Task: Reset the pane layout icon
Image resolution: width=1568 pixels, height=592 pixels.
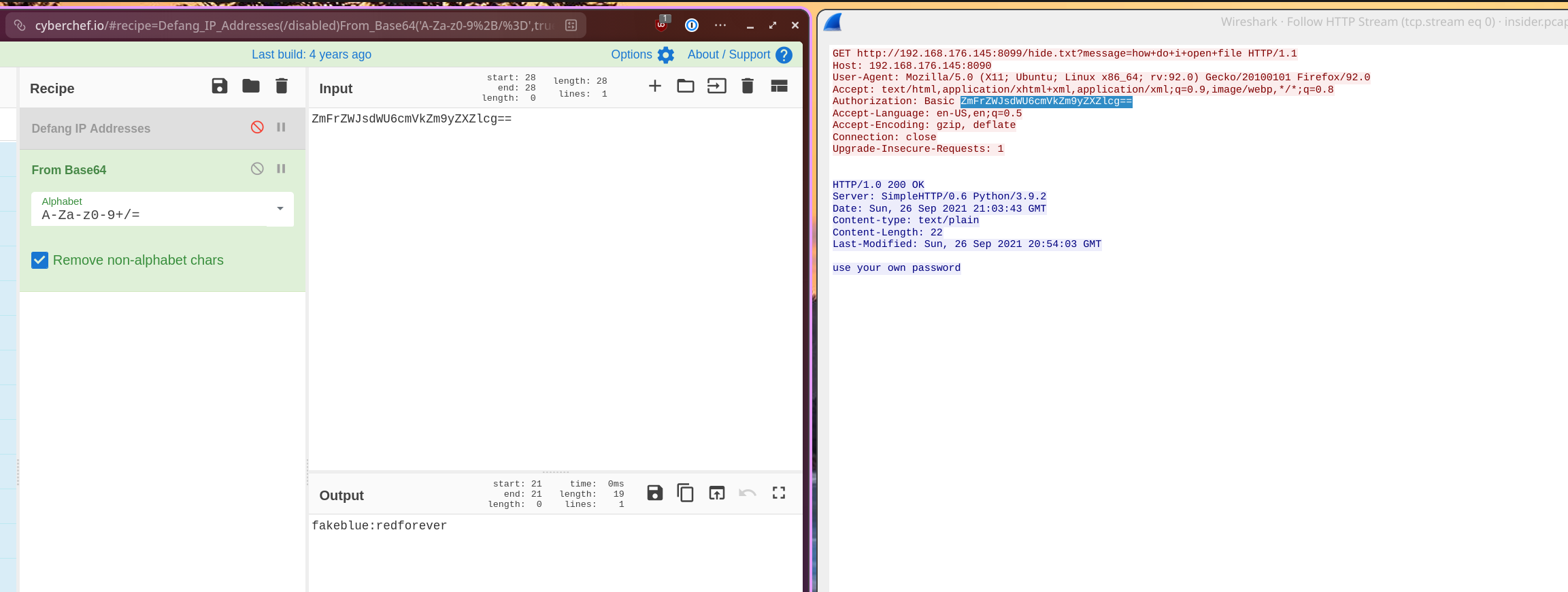Action: (x=779, y=86)
